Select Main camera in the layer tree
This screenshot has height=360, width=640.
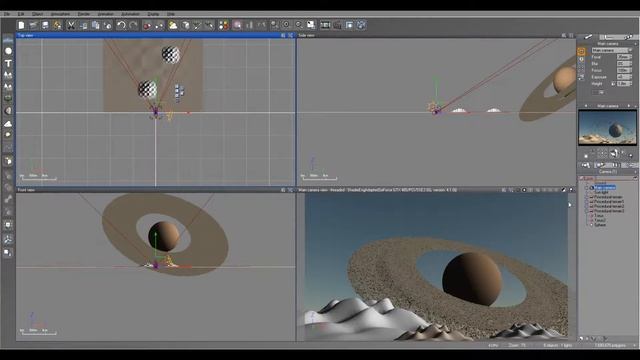coord(604,187)
